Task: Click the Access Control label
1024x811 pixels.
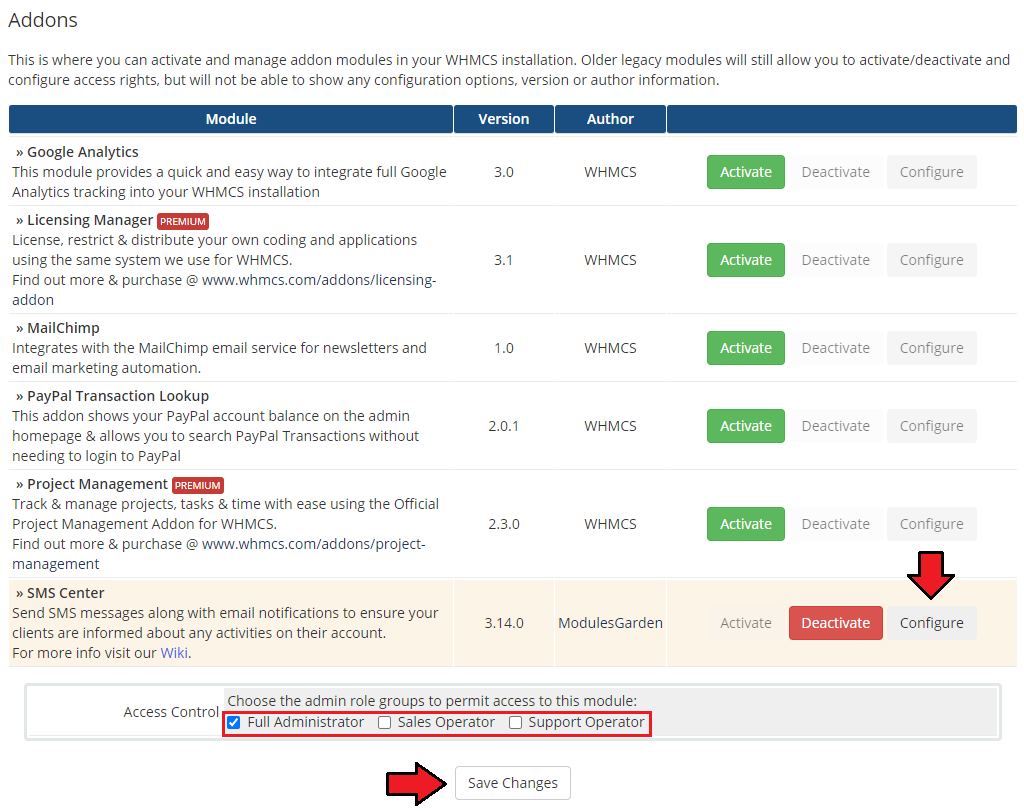Action: point(171,712)
